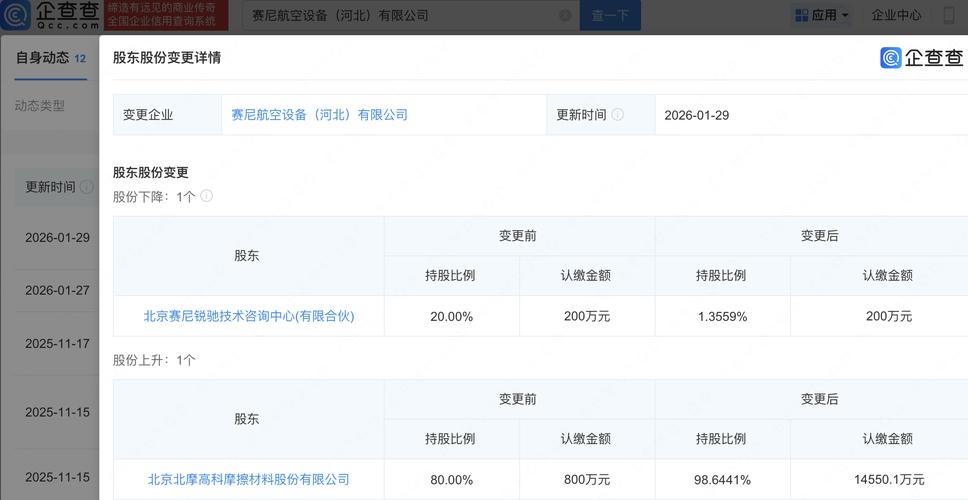The height and width of the screenshot is (500, 968).
Task: Click info icon beside 股份下降：1个
Action: [207, 196]
